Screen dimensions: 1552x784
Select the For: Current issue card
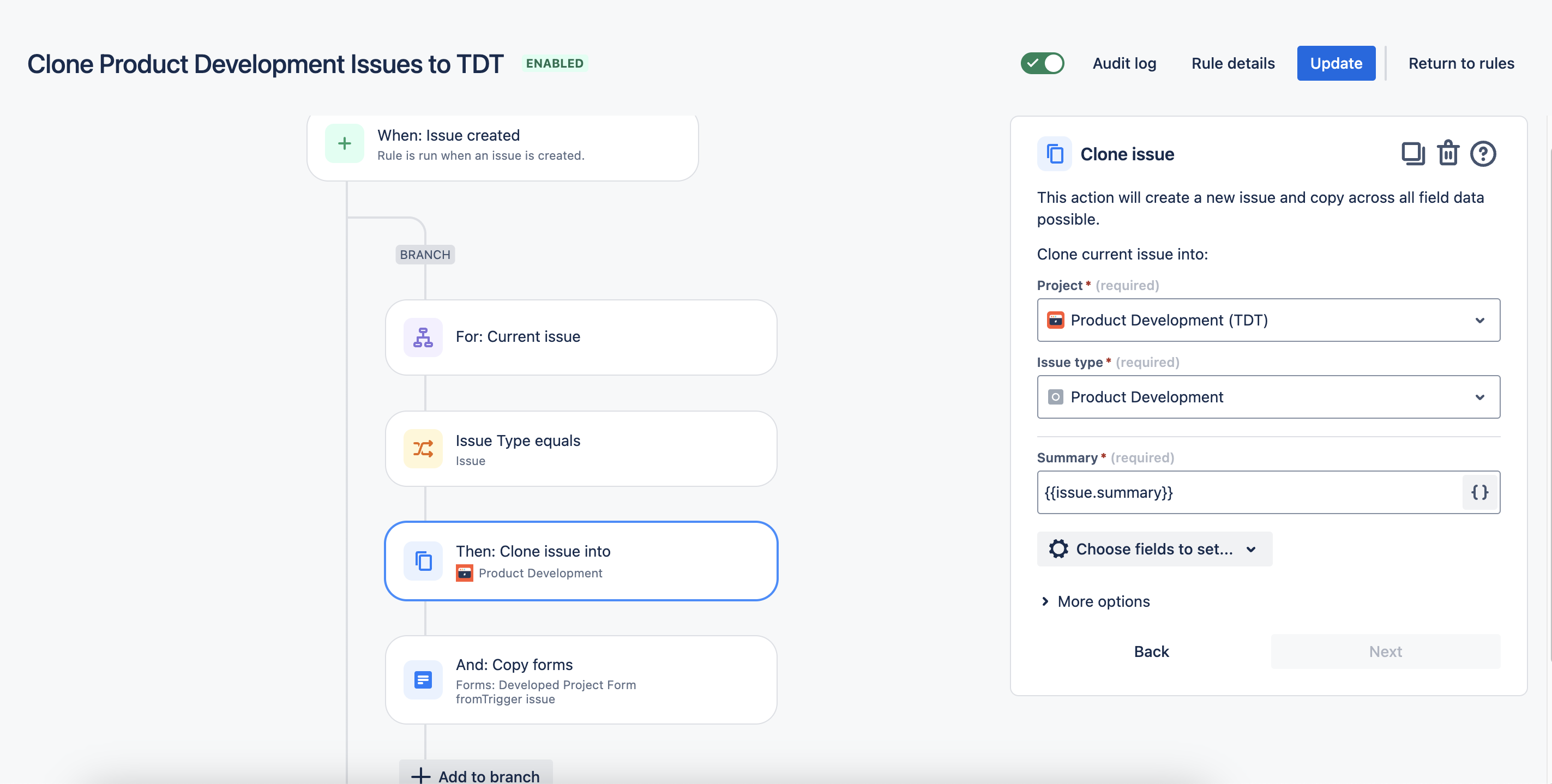pyautogui.click(x=581, y=337)
